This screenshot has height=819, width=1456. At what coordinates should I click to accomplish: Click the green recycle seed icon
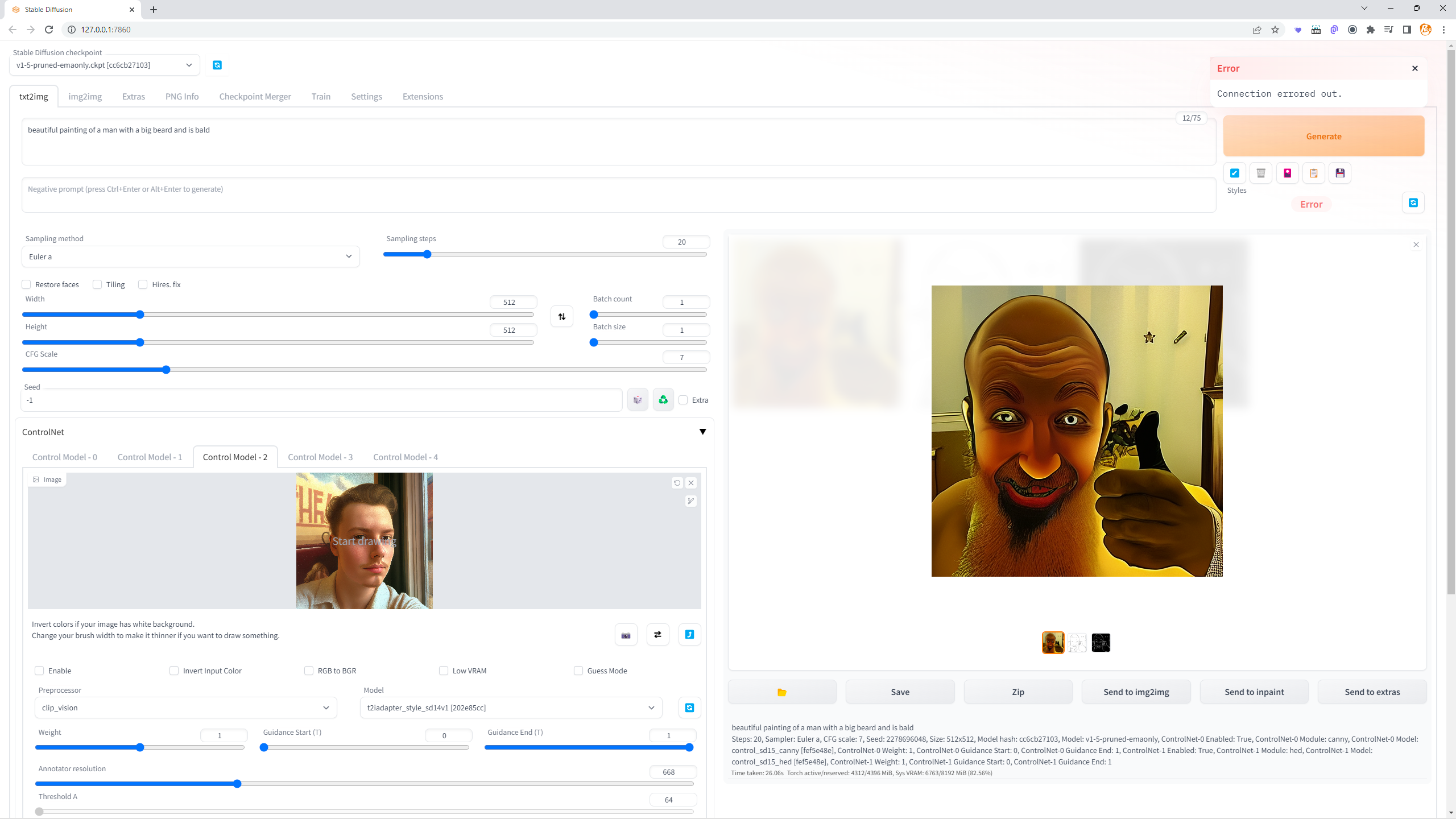click(x=663, y=400)
